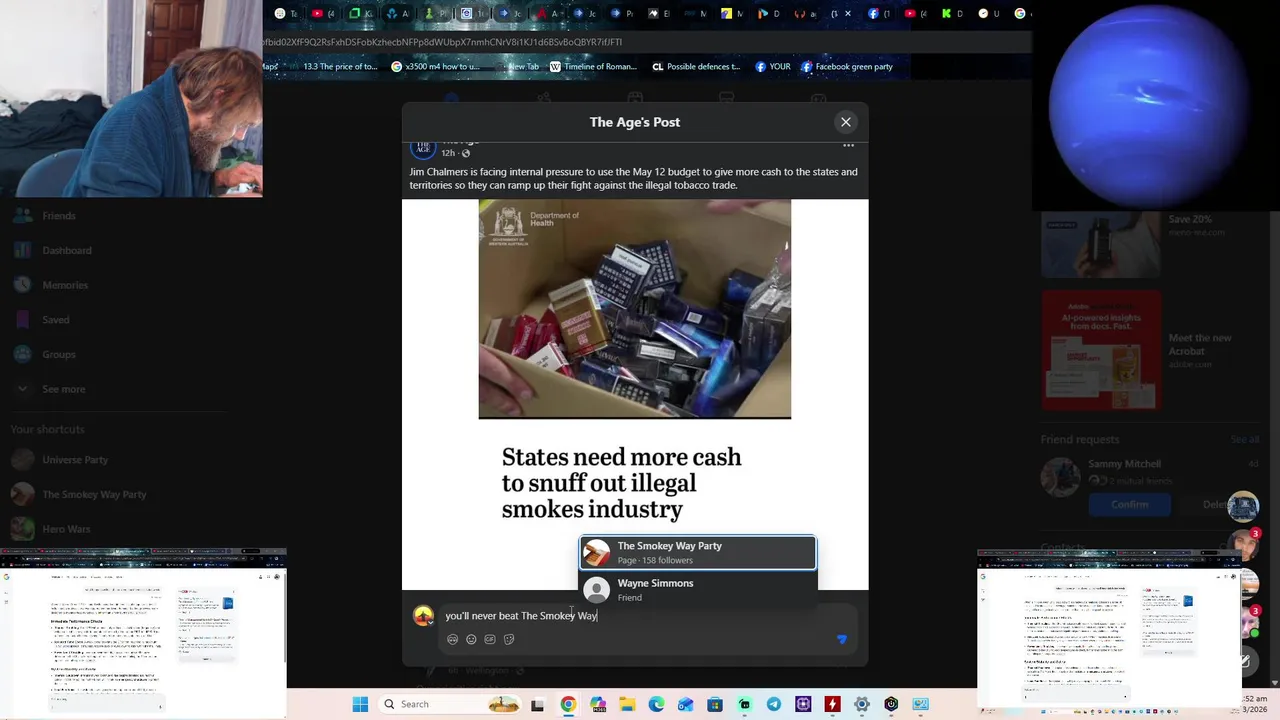Screen dimensions: 1280x720
Task: Open the 'Possible defences t...' bookmark
Action: tap(696, 67)
